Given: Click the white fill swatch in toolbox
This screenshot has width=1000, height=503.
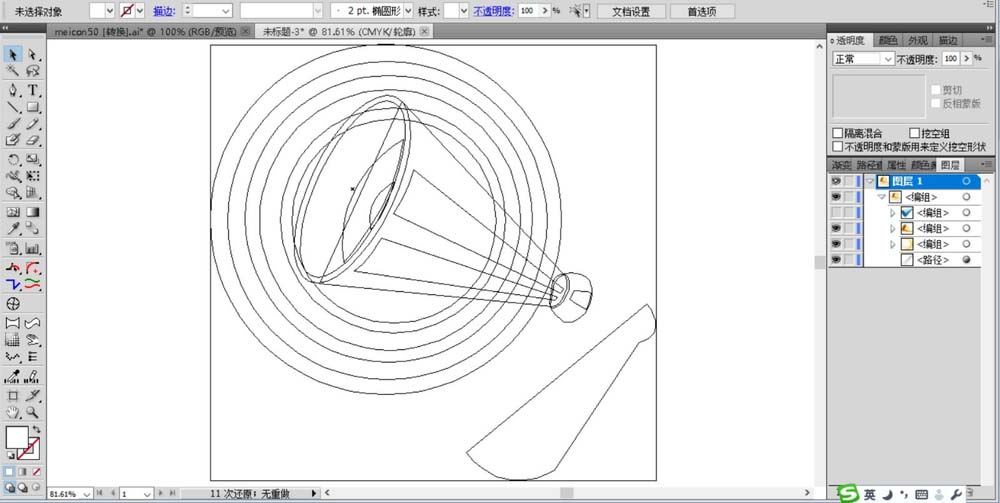Looking at the screenshot, I should point(17,438).
